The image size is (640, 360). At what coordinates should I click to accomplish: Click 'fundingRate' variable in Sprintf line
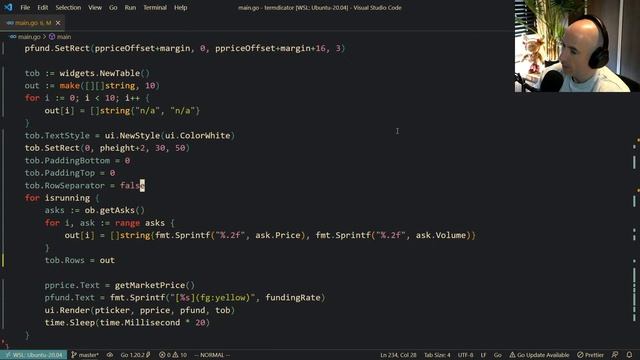click(293, 298)
